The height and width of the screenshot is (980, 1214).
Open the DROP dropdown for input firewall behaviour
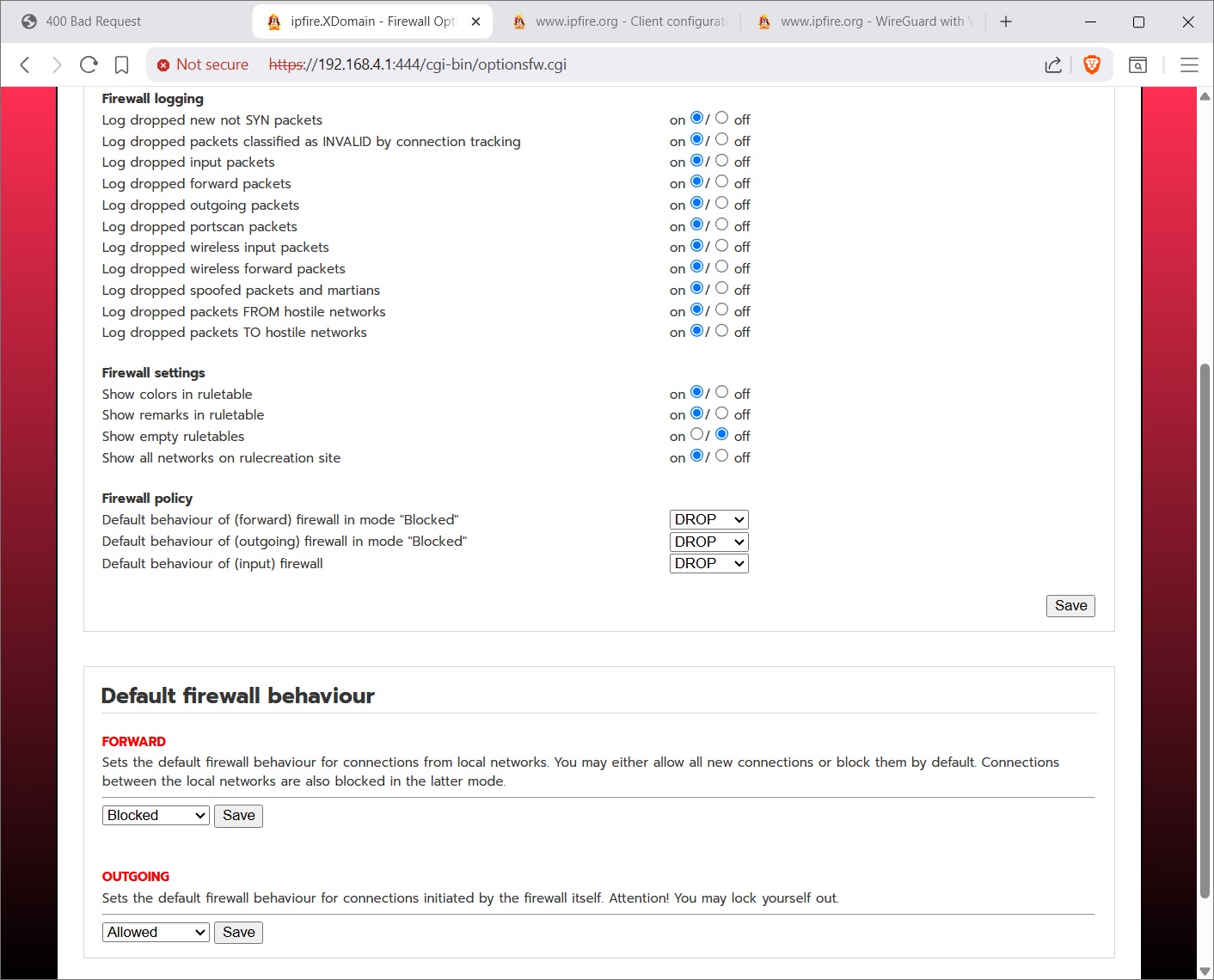point(708,563)
